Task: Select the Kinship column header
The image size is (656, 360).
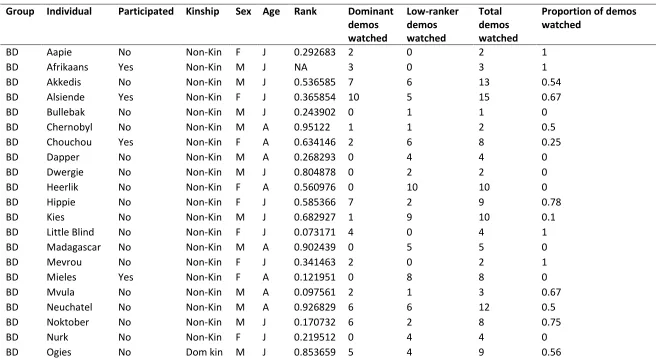Action: click(x=202, y=11)
